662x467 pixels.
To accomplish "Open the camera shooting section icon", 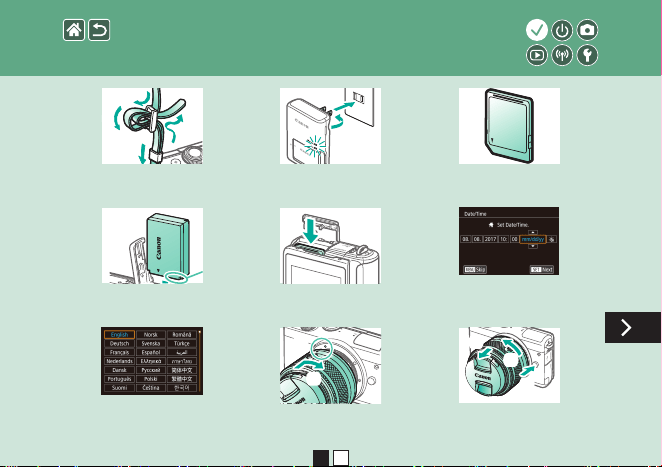I will [587, 30].
